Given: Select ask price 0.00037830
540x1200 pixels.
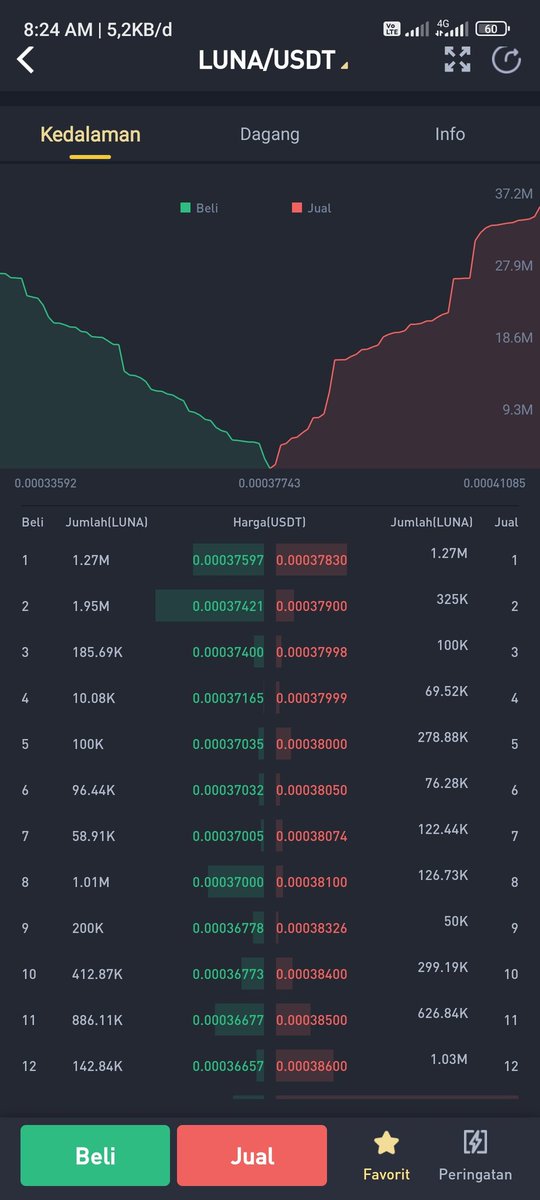Looking at the screenshot, I should 312,561.
